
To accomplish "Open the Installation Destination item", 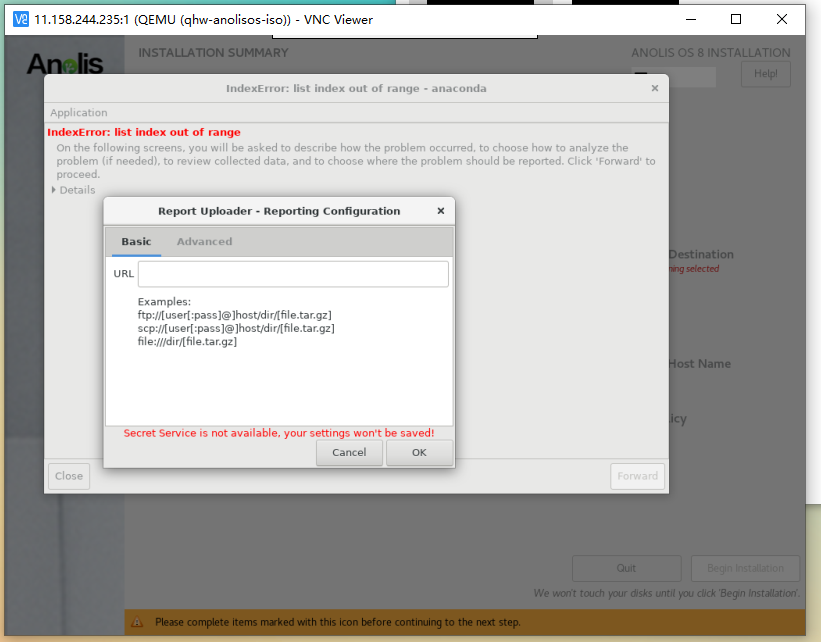I will pos(700,255).
